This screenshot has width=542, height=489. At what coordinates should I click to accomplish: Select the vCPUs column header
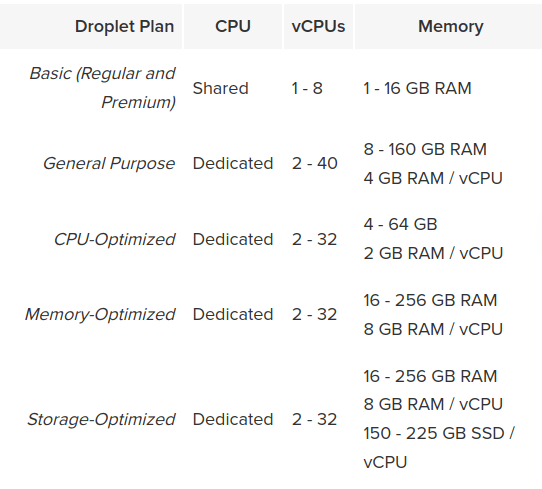coord(318,27)
